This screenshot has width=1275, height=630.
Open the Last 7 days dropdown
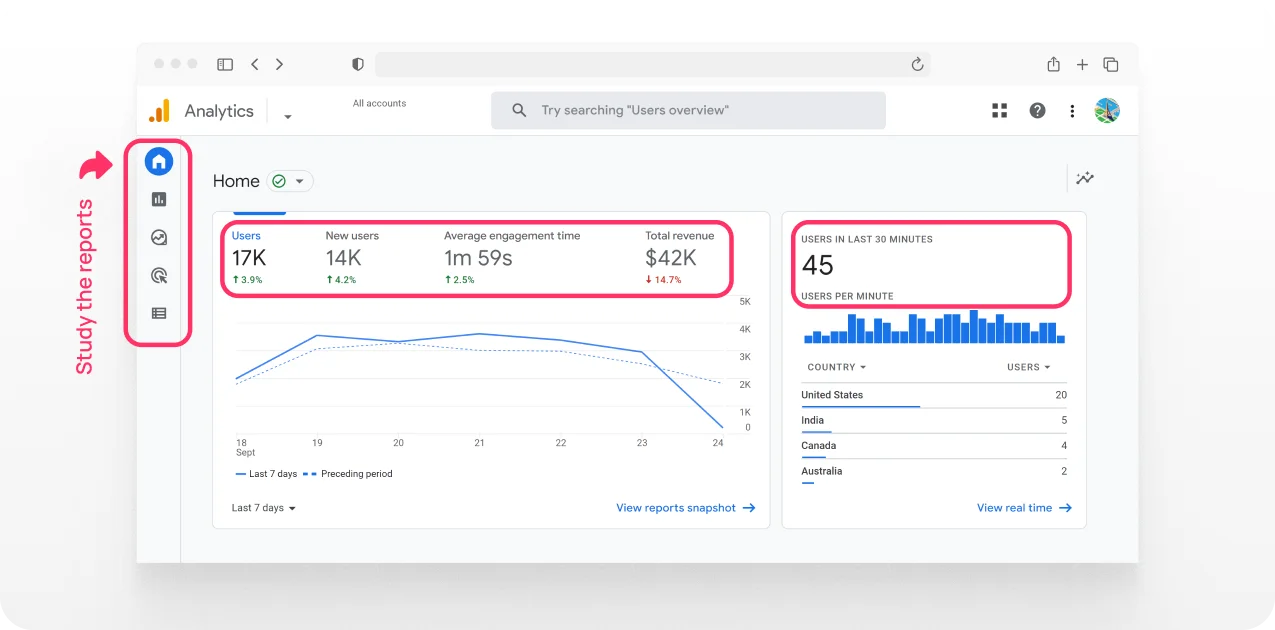coord(264,508)
